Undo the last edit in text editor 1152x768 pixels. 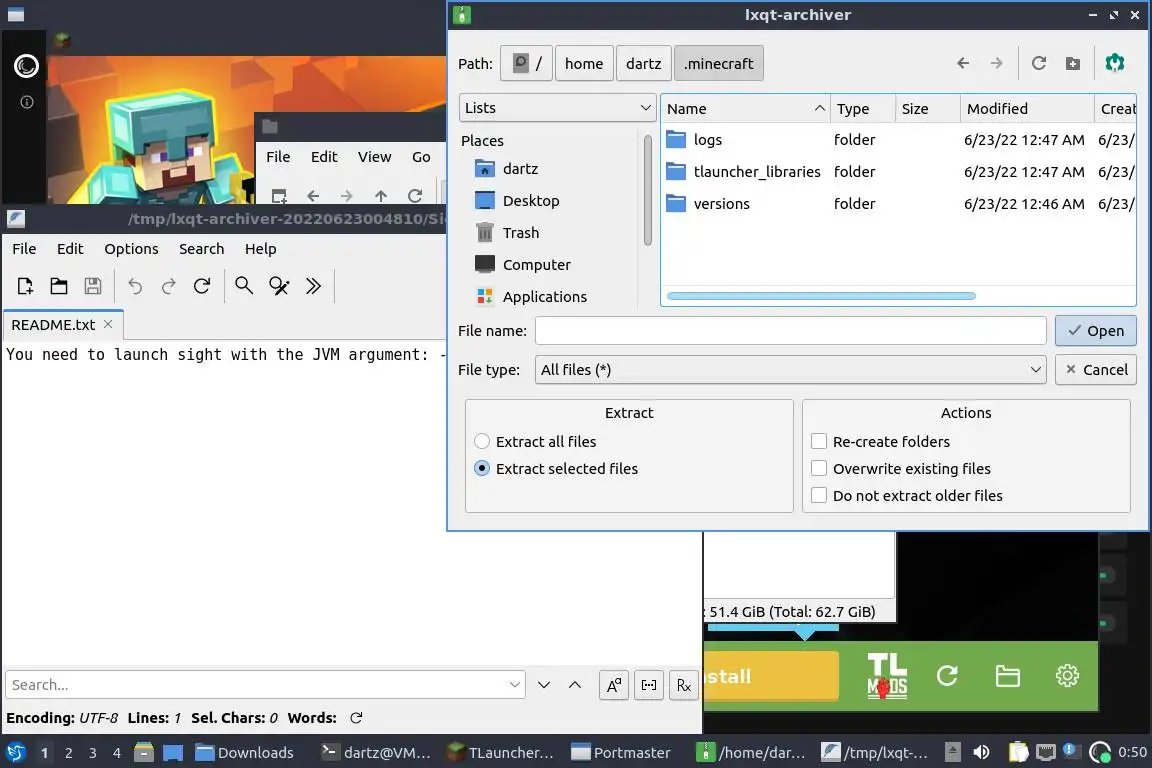135,286
